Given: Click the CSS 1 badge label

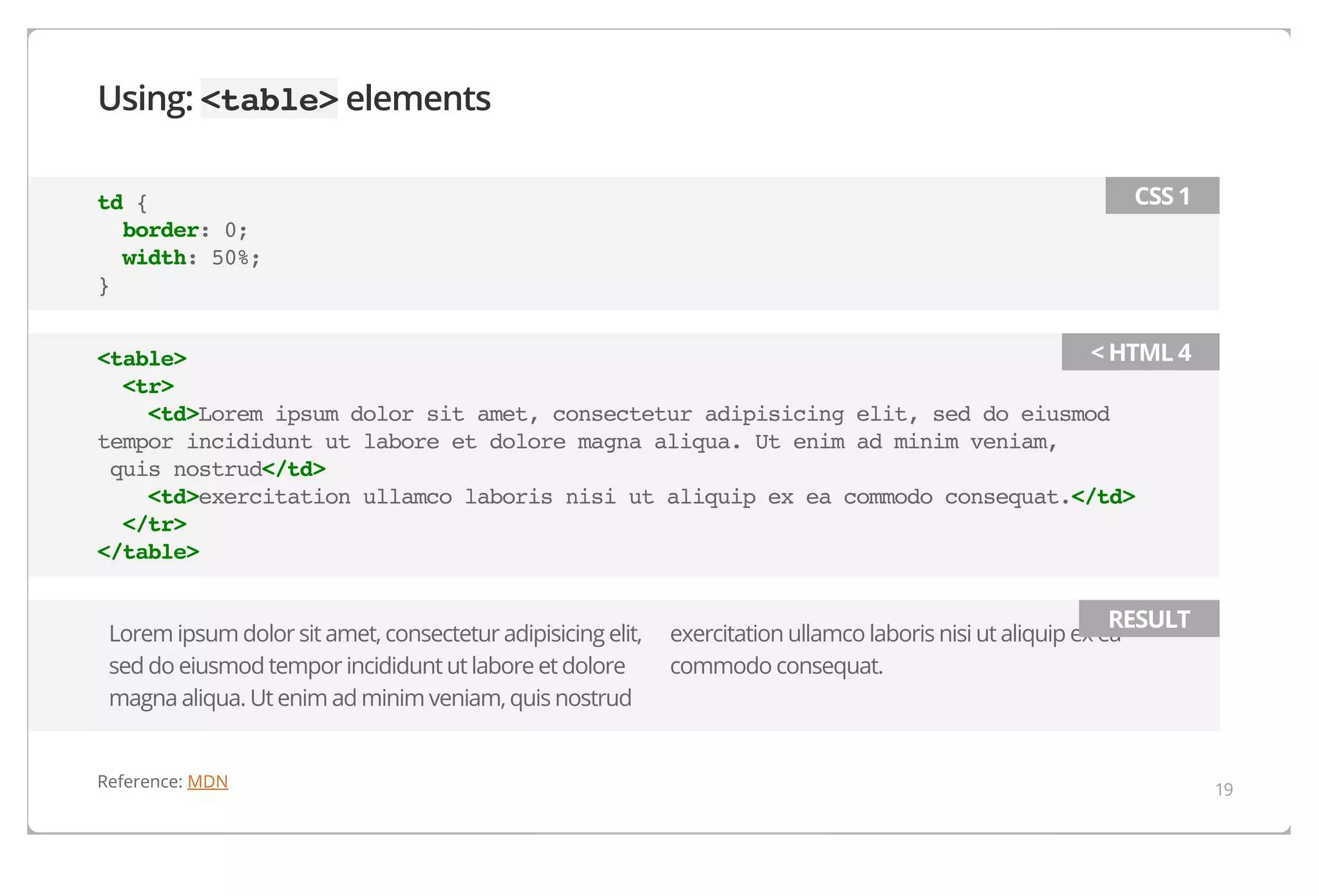Looking at the screenshot, I should [1162, 196].
